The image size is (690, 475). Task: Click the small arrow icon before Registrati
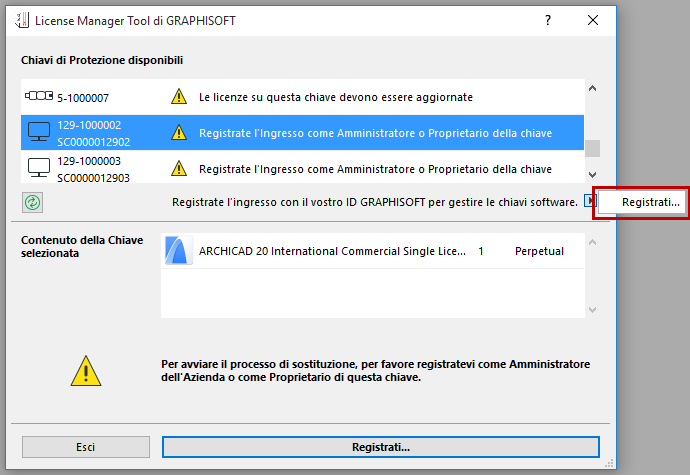pos(588,201)
